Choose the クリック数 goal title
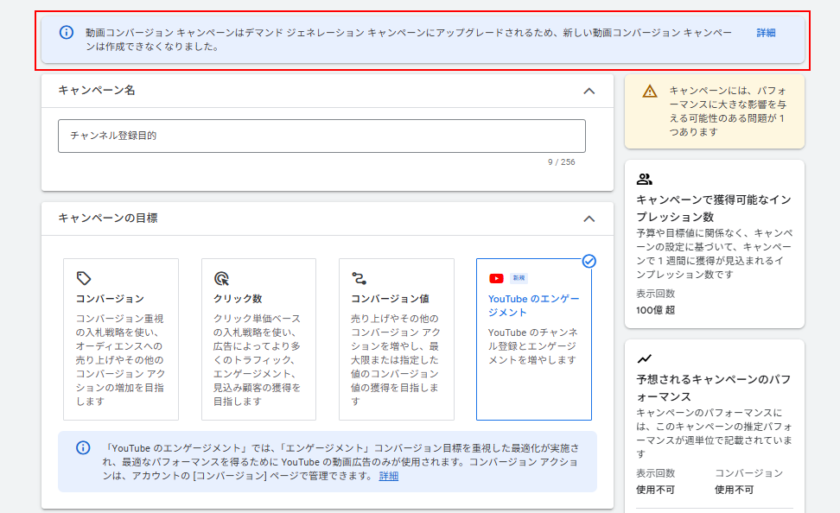Image resolution: width=840 pixels, height=513 pixels. [x=238, y=299]
